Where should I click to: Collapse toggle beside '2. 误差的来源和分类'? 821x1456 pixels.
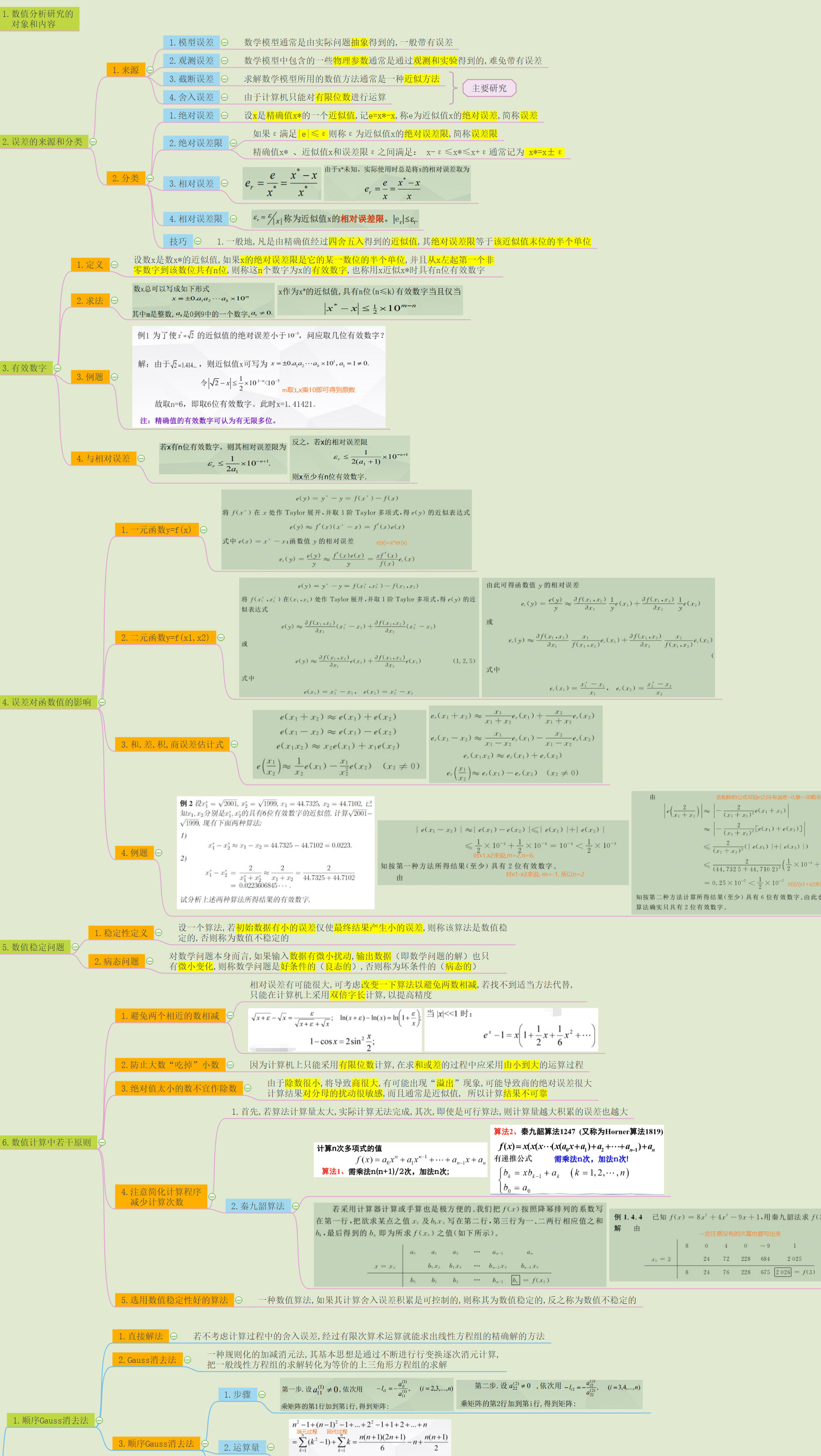point(93,142)
